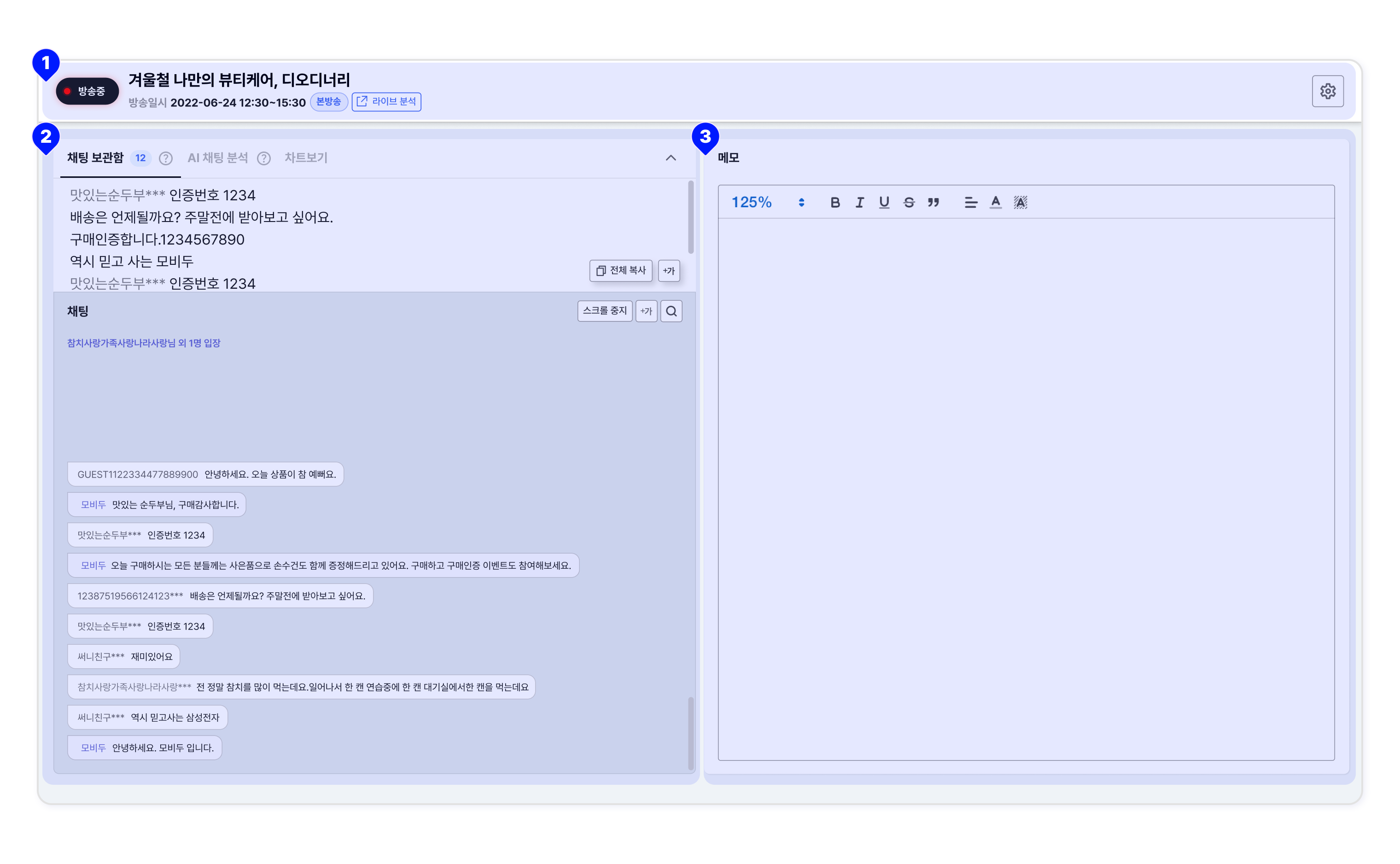Toggle strikethrough formatting in memo
Screen dimensions: 1400x864
(909, 202)
